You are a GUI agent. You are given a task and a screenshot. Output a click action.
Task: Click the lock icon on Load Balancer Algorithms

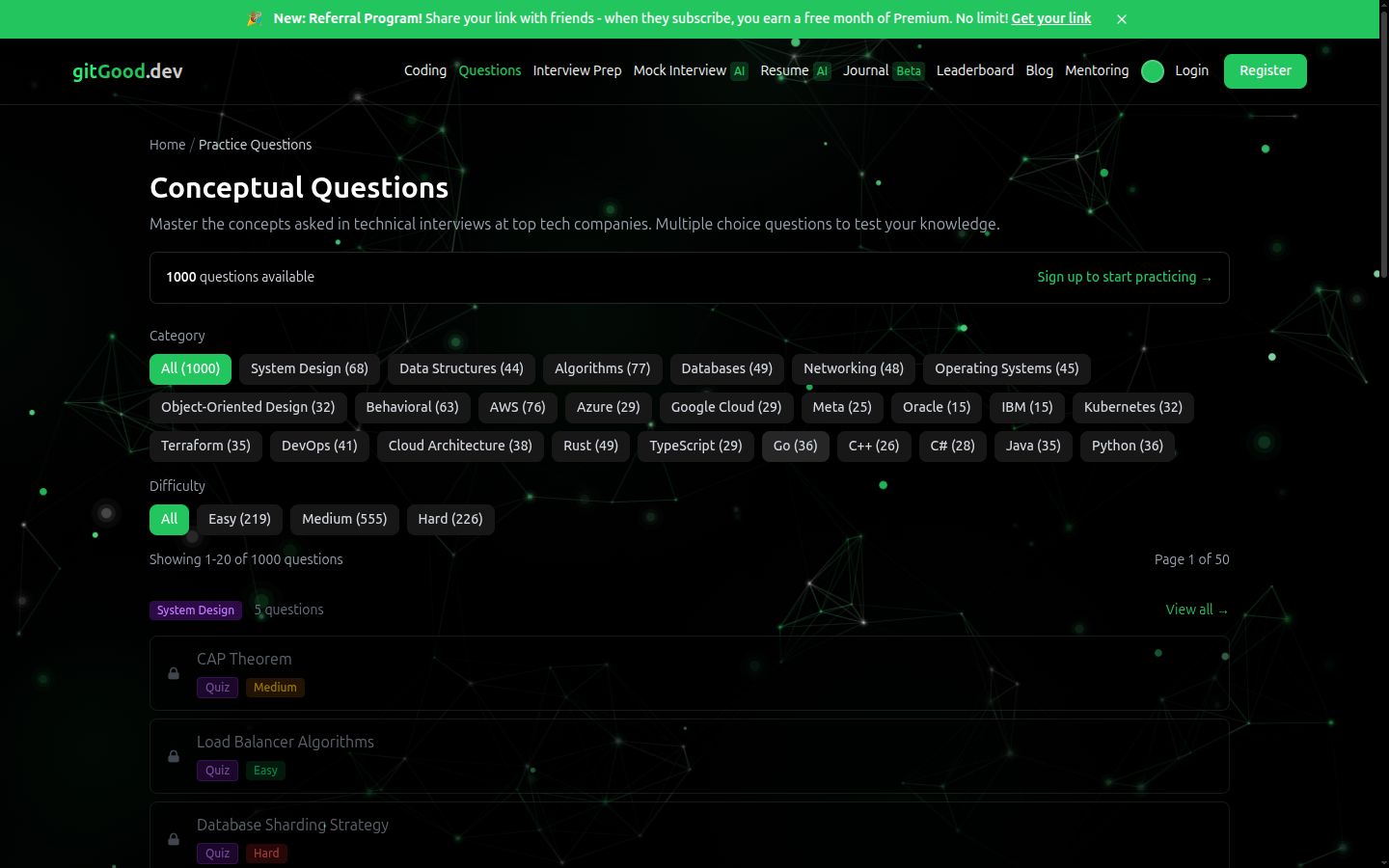click(174, 756)
